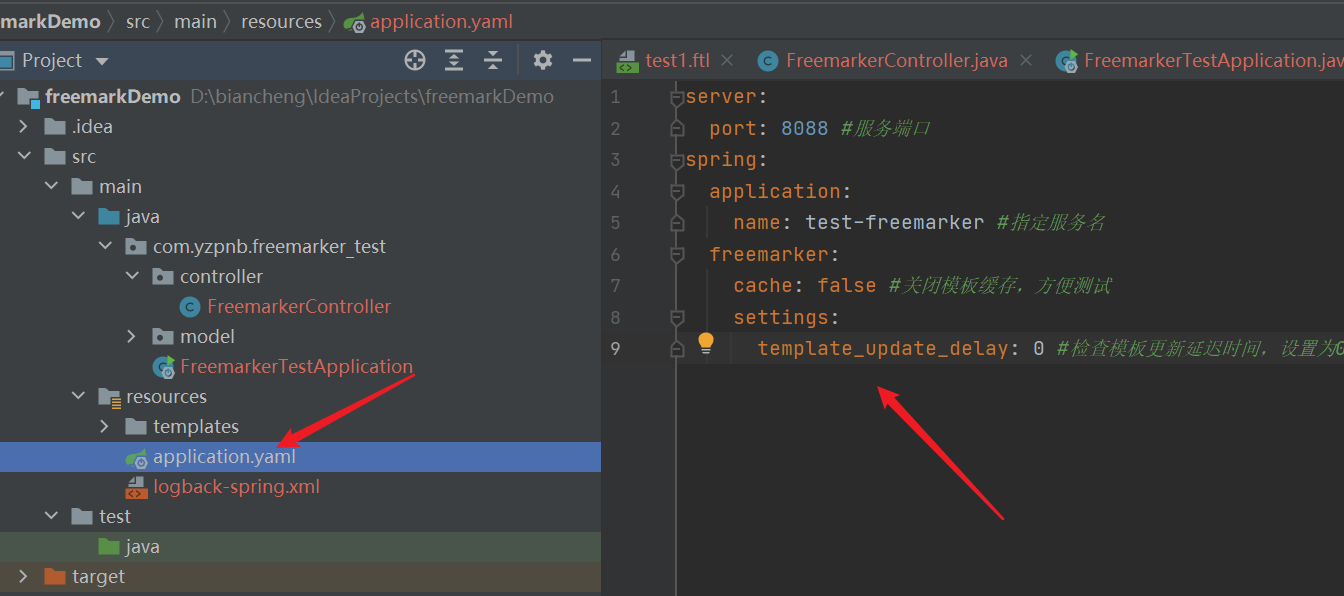Switch to FreemarkerController.java tab

pos(896,61)
